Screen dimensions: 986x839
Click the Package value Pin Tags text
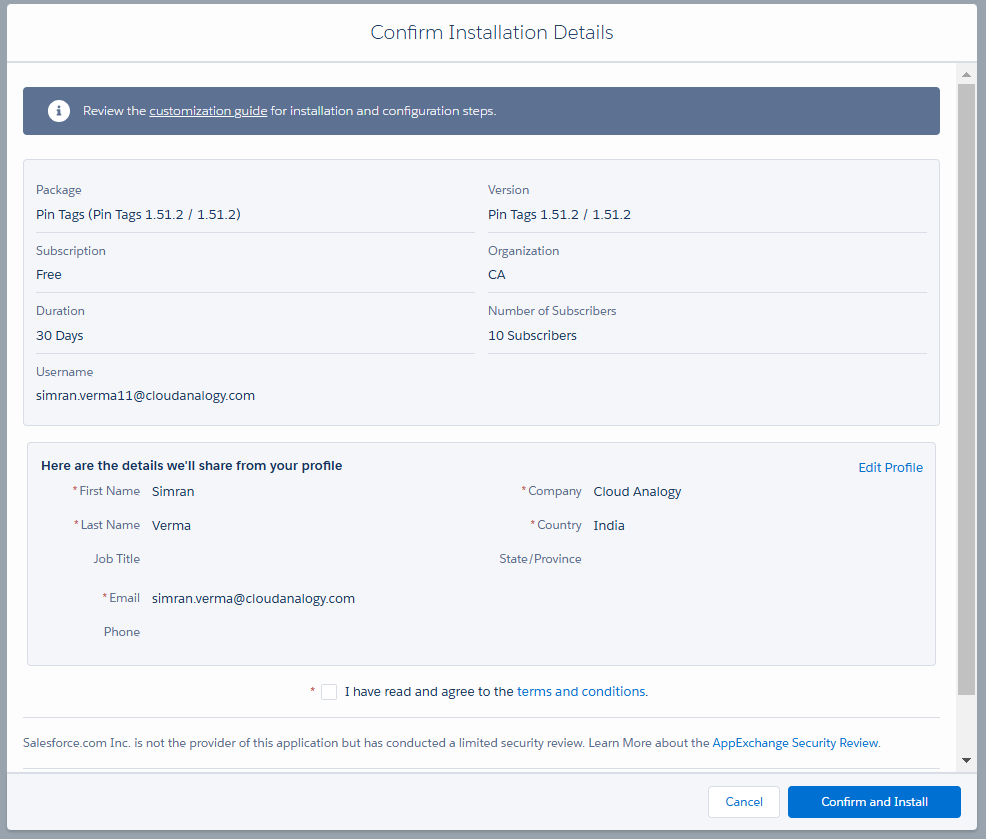138,215
